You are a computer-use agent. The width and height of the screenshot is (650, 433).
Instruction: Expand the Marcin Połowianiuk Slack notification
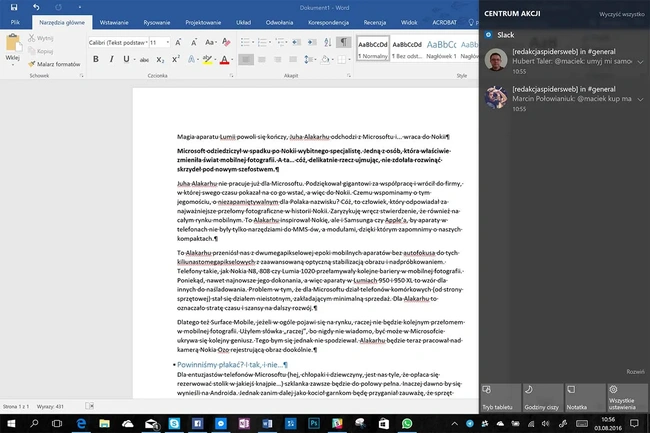pyautogui.click(x=640, y=99)
